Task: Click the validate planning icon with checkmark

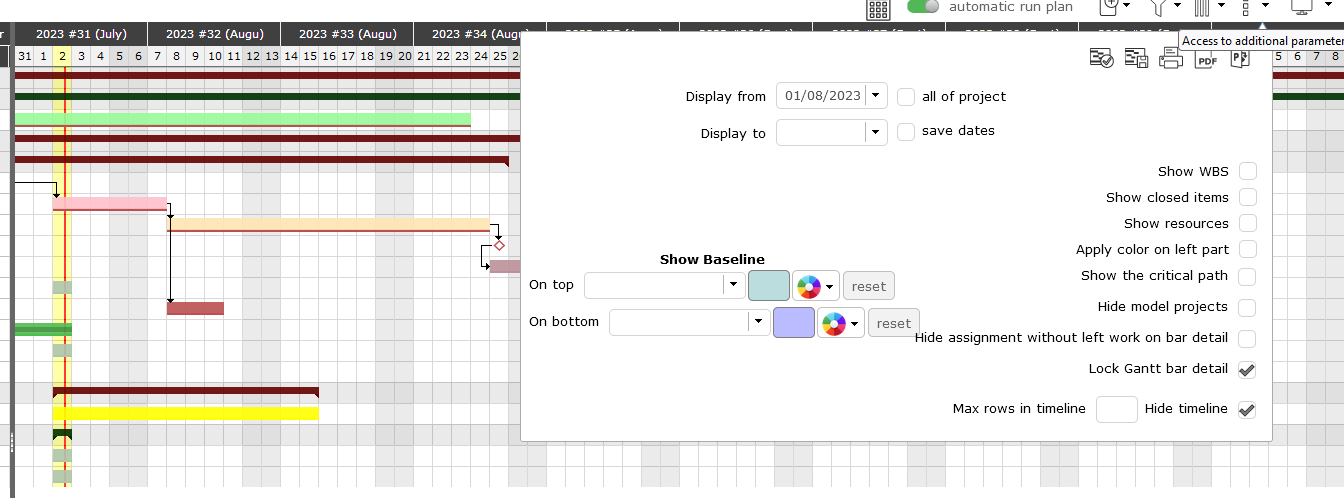Action: coord(1102,59)
